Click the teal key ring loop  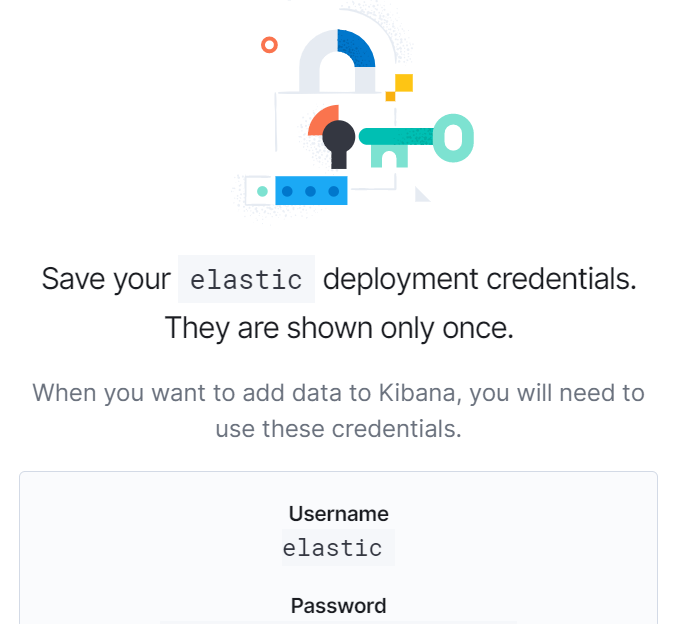453,138
